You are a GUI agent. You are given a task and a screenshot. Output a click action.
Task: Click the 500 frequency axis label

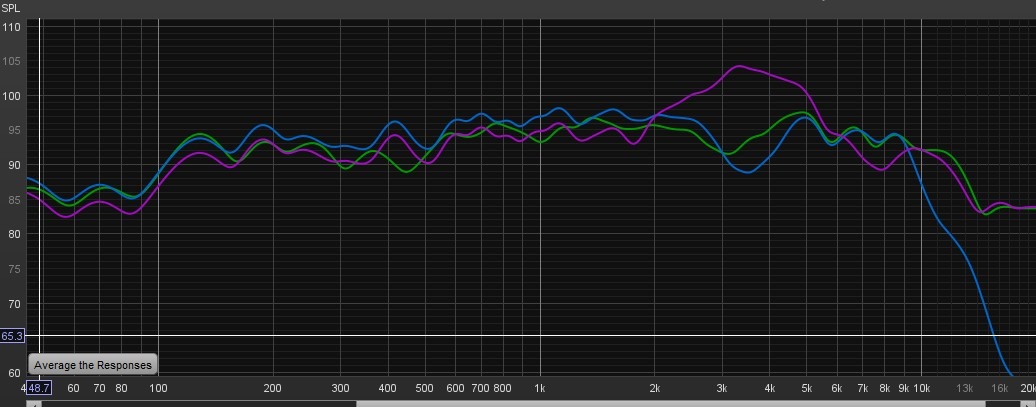(424, 388)
